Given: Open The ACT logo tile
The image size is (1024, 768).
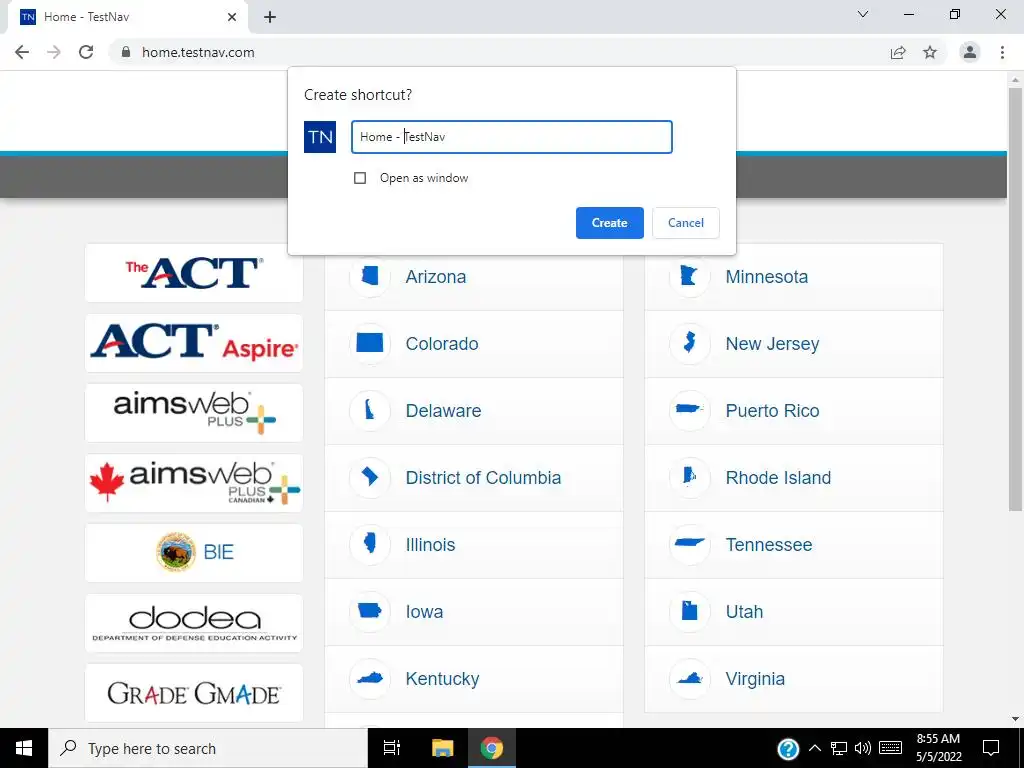Looking at the screenshot, I should point(194,273).
